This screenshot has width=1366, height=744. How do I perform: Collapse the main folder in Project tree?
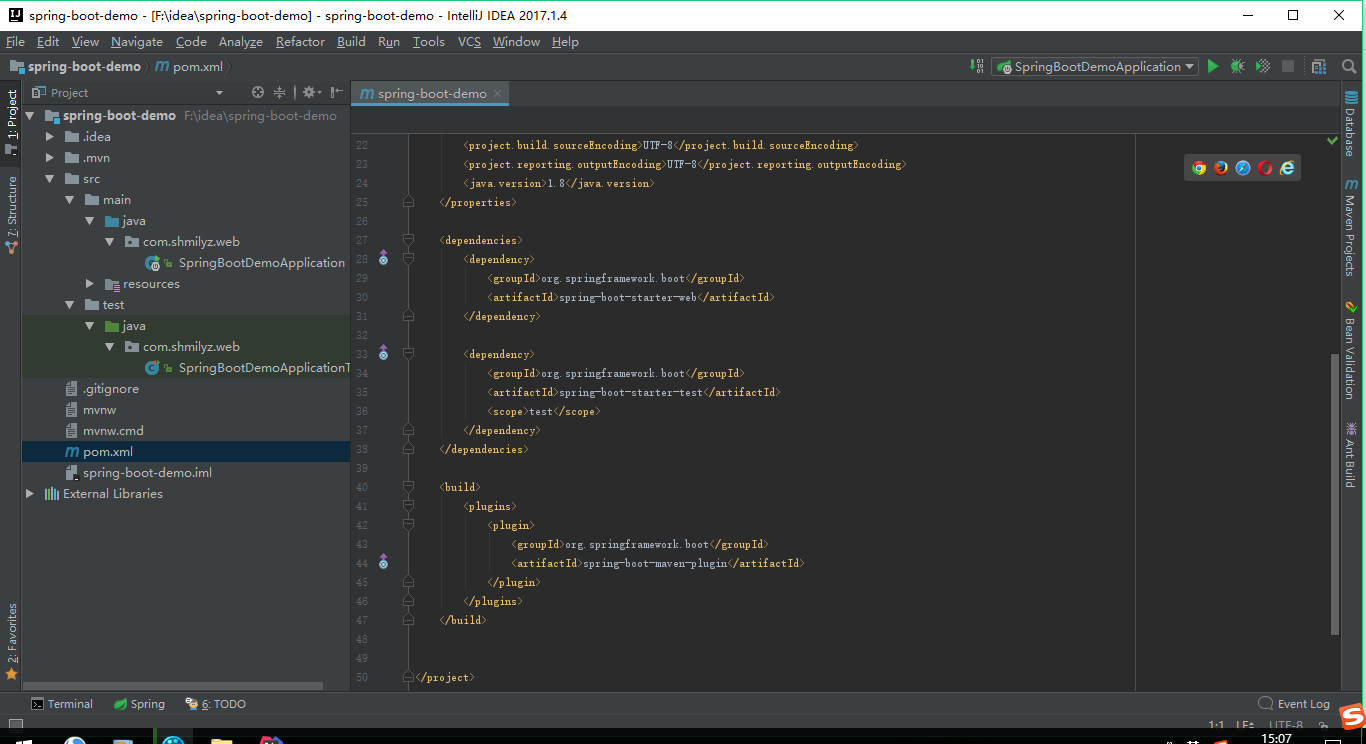point(69,199)
